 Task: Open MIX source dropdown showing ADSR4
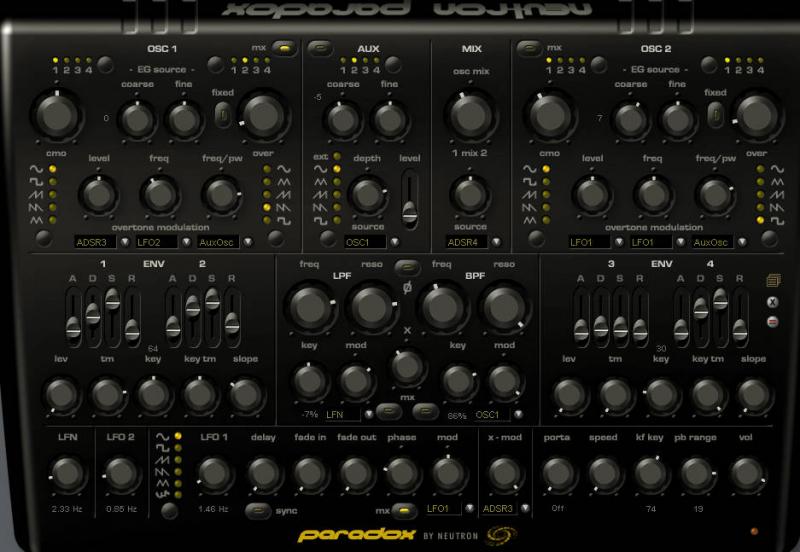click(496, 242)
